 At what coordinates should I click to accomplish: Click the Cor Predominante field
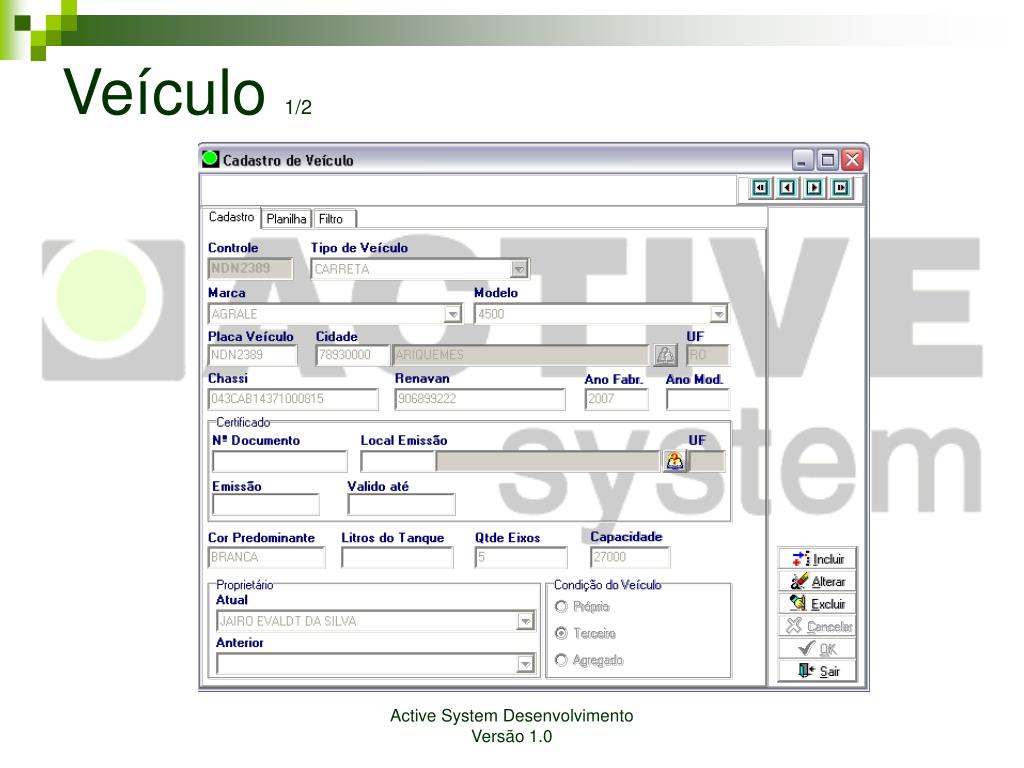pyautogui.click(x=266, y=557)
